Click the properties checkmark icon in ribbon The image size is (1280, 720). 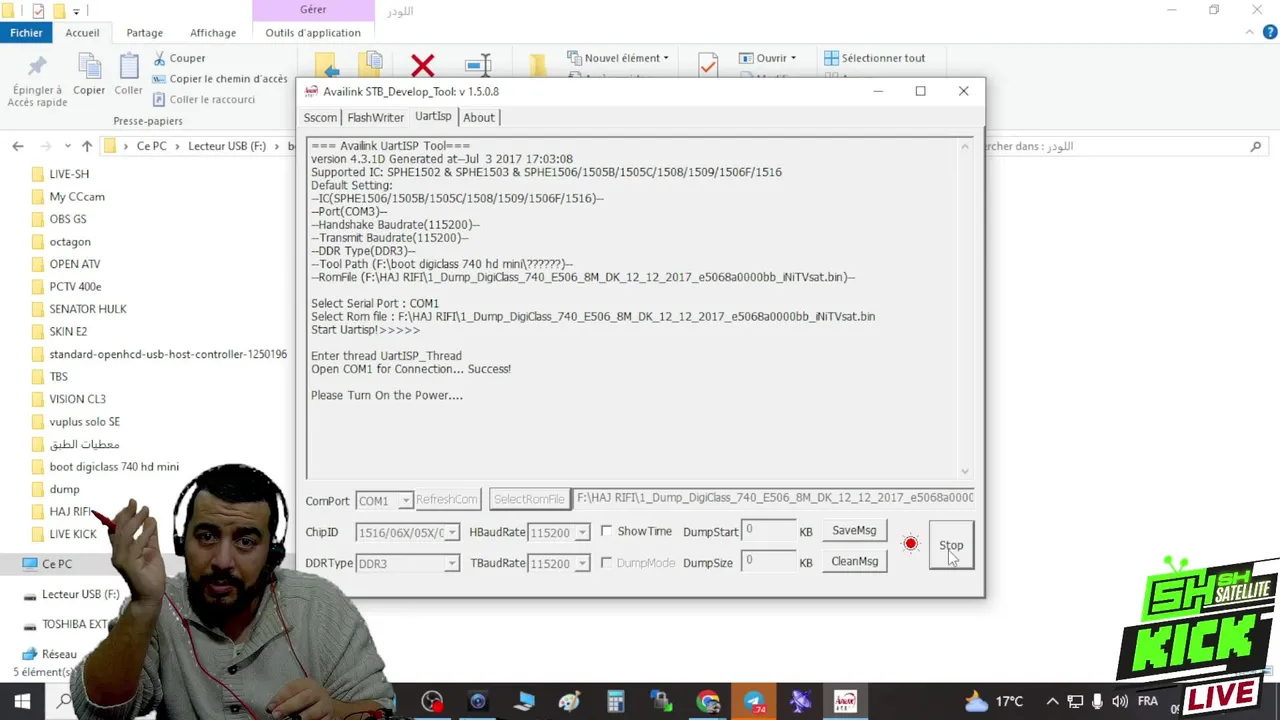tap(708, 65)
